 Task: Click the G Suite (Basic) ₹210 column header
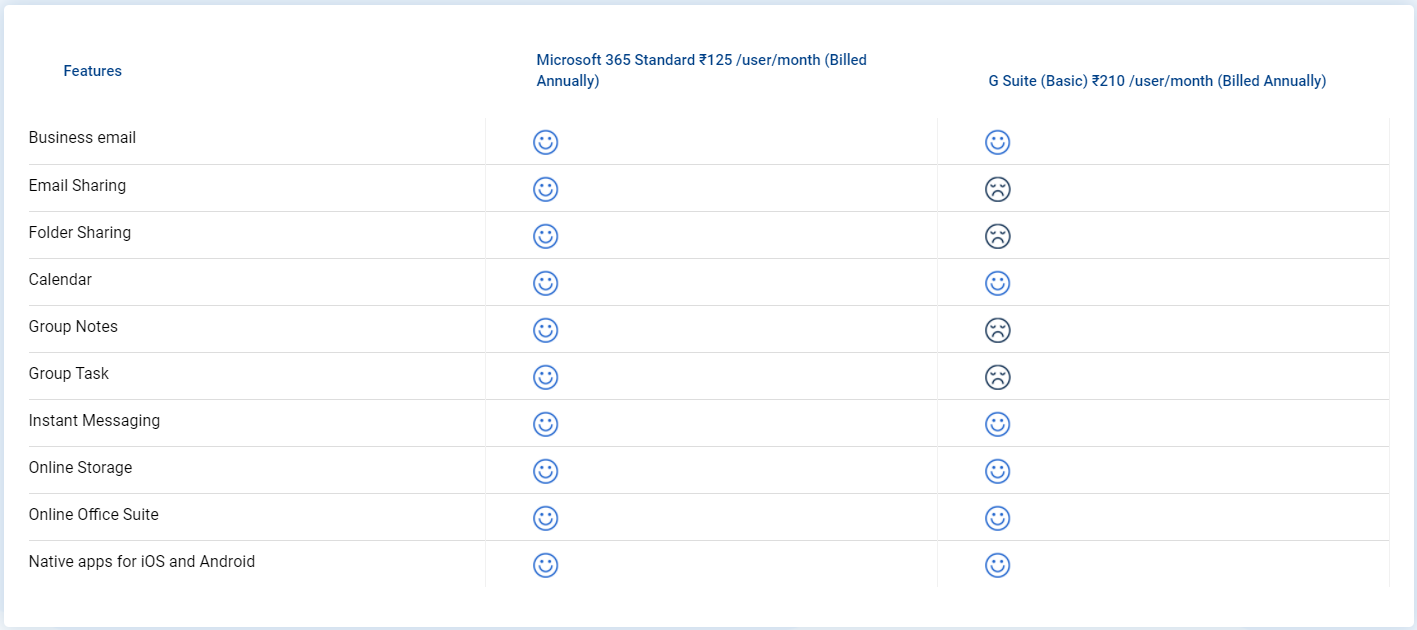coord(1157,81)
